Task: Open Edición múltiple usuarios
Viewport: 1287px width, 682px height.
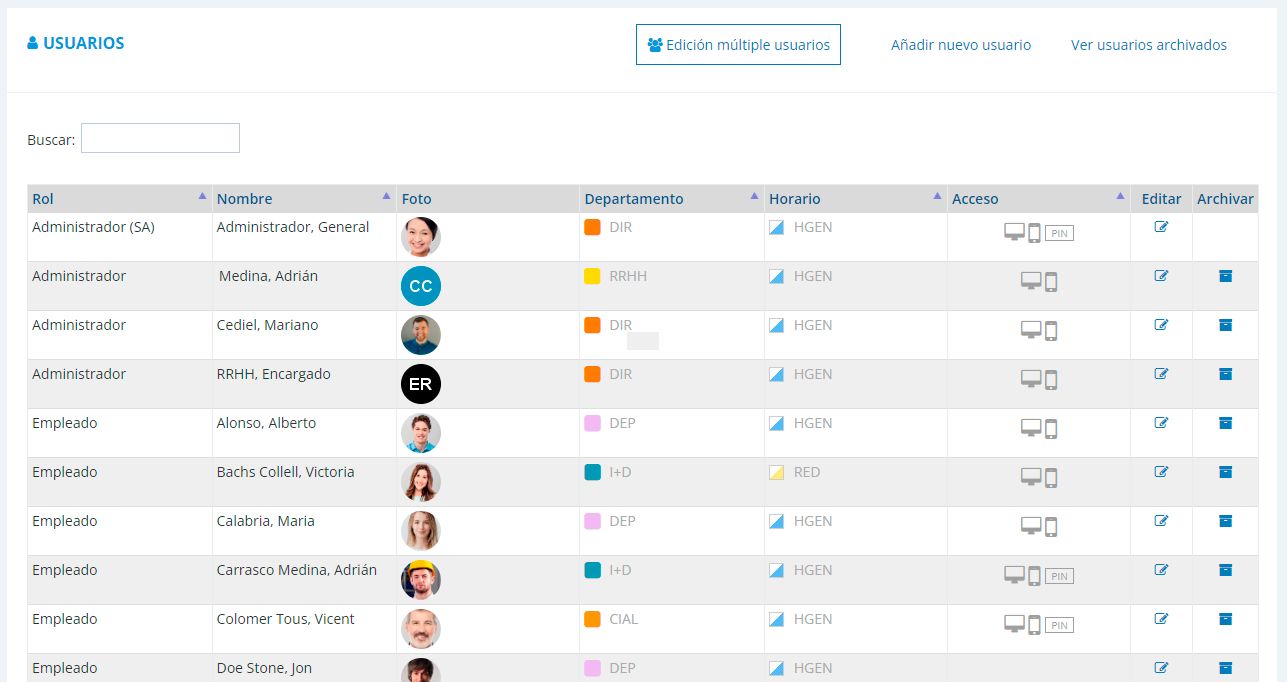Action: coord(738,45)
